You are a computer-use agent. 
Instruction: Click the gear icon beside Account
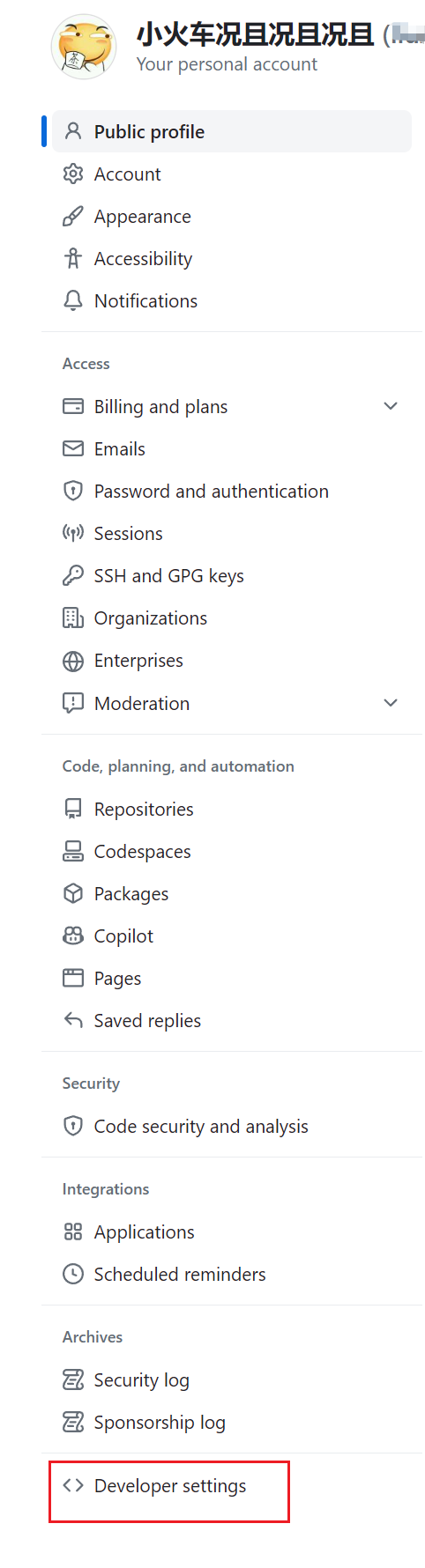pos(73,174)
